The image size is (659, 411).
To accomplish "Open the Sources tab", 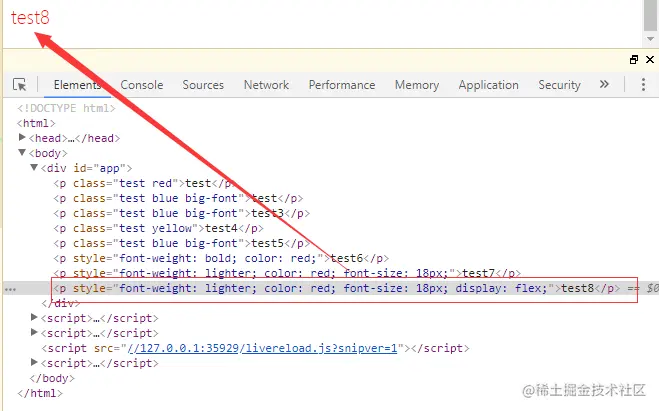I will coord(203,85).
